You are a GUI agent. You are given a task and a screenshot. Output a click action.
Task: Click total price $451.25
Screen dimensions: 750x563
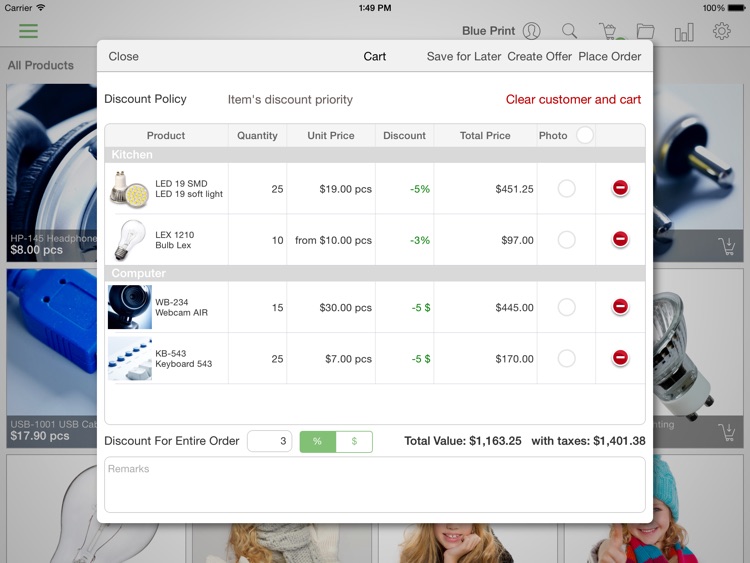click(x=514, y=189)
